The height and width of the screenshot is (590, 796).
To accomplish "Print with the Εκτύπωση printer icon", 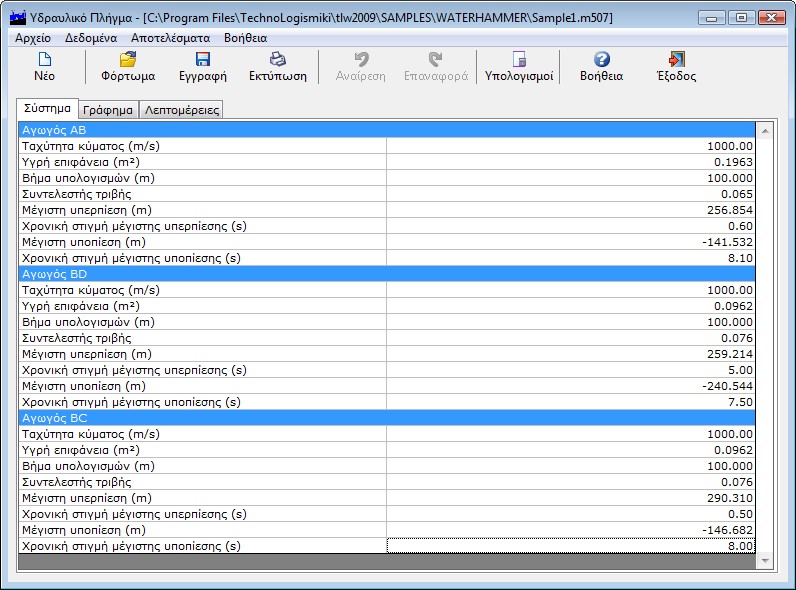I will [x=277, y=60].
